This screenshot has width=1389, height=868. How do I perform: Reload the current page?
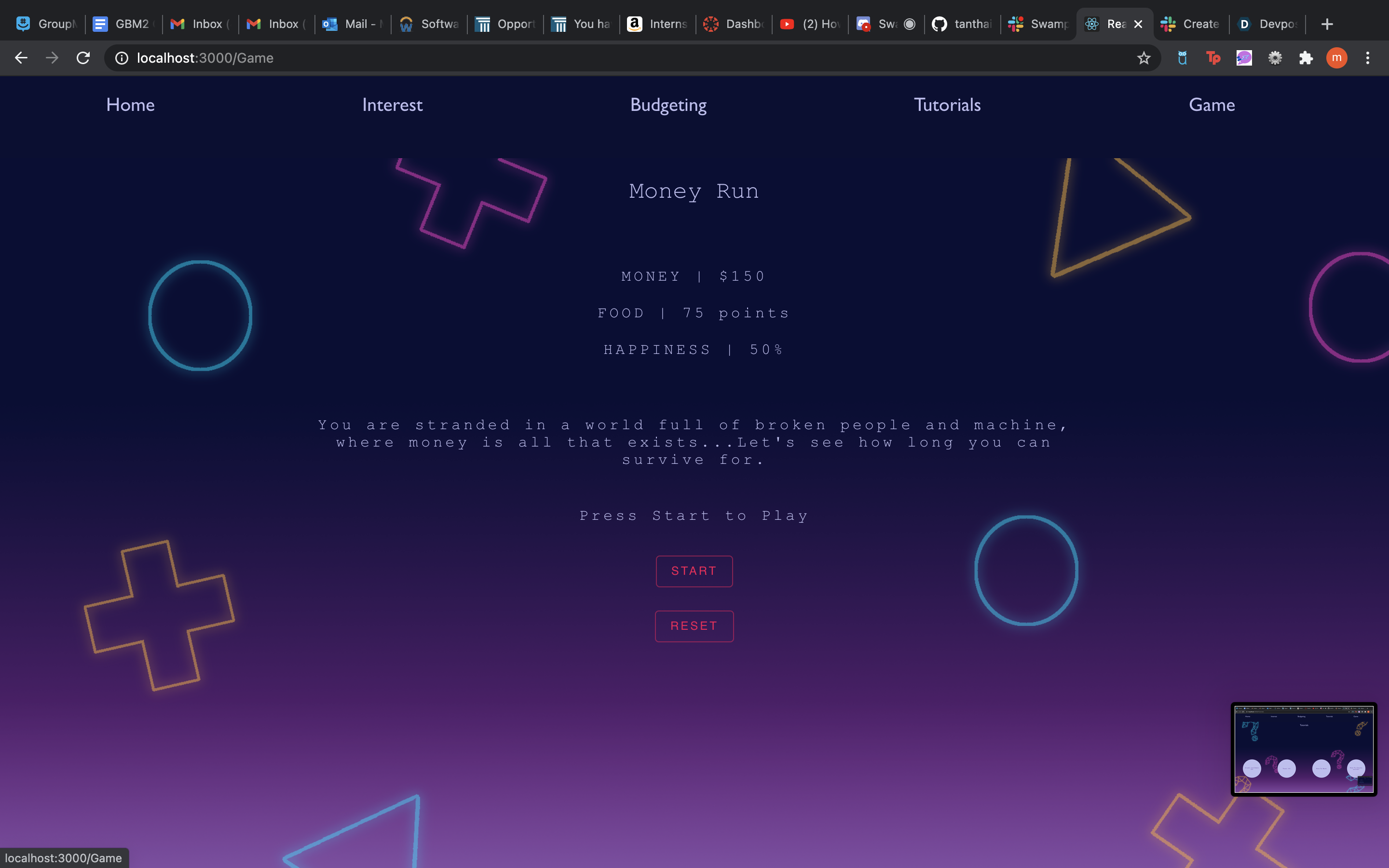(83, 58)
